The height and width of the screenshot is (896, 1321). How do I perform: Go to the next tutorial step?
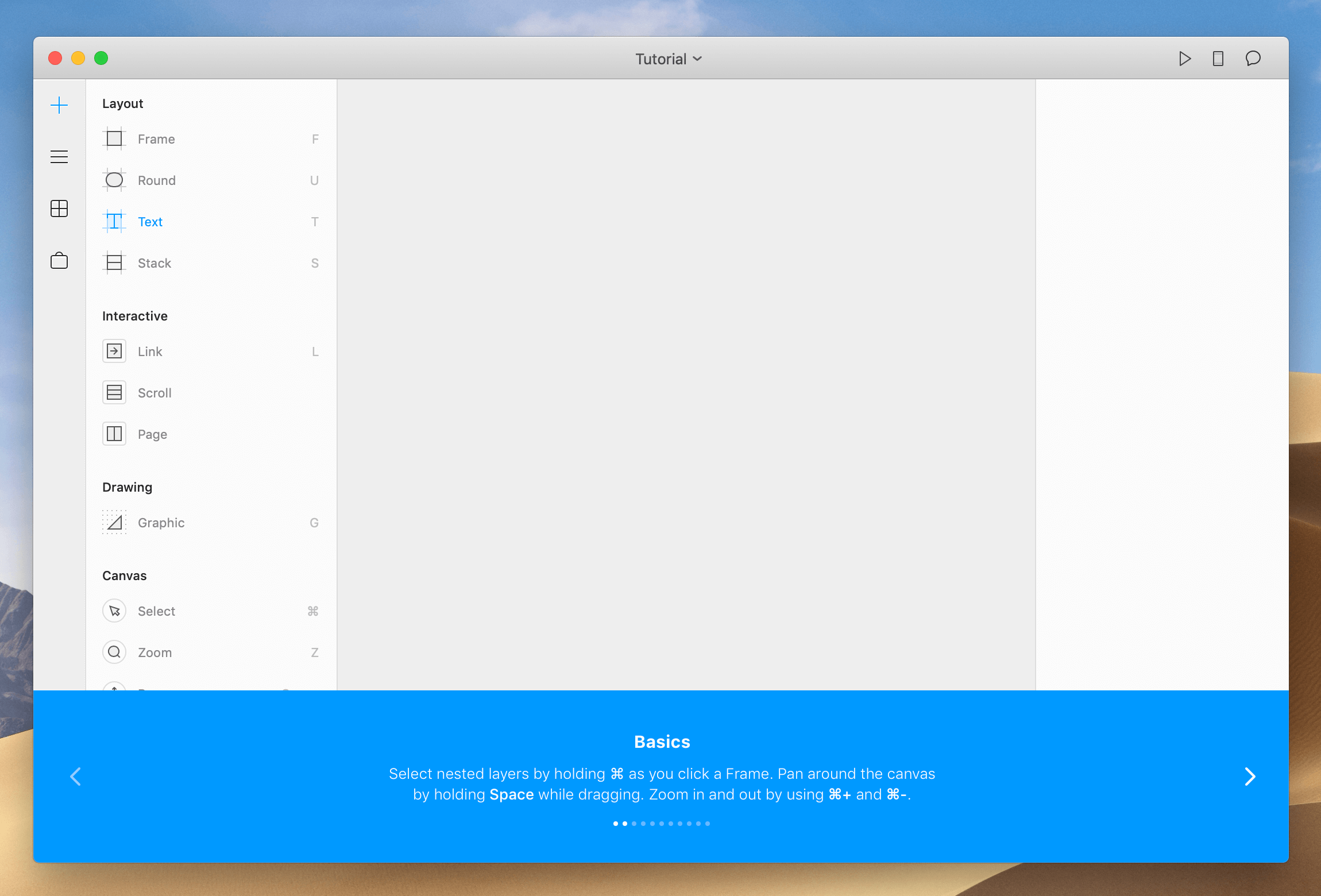pyautogui.click(x=1250, y=777)
